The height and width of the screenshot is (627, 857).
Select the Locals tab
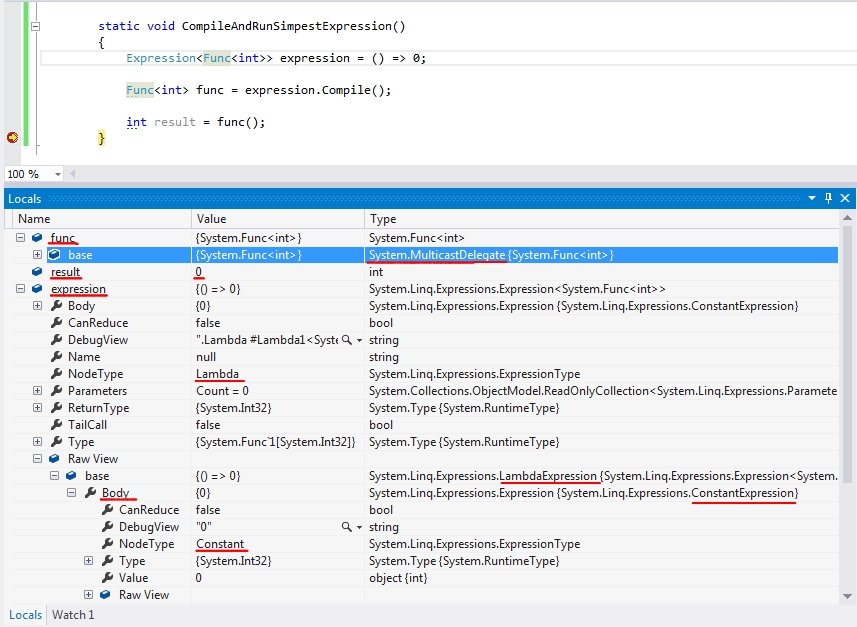25,615
